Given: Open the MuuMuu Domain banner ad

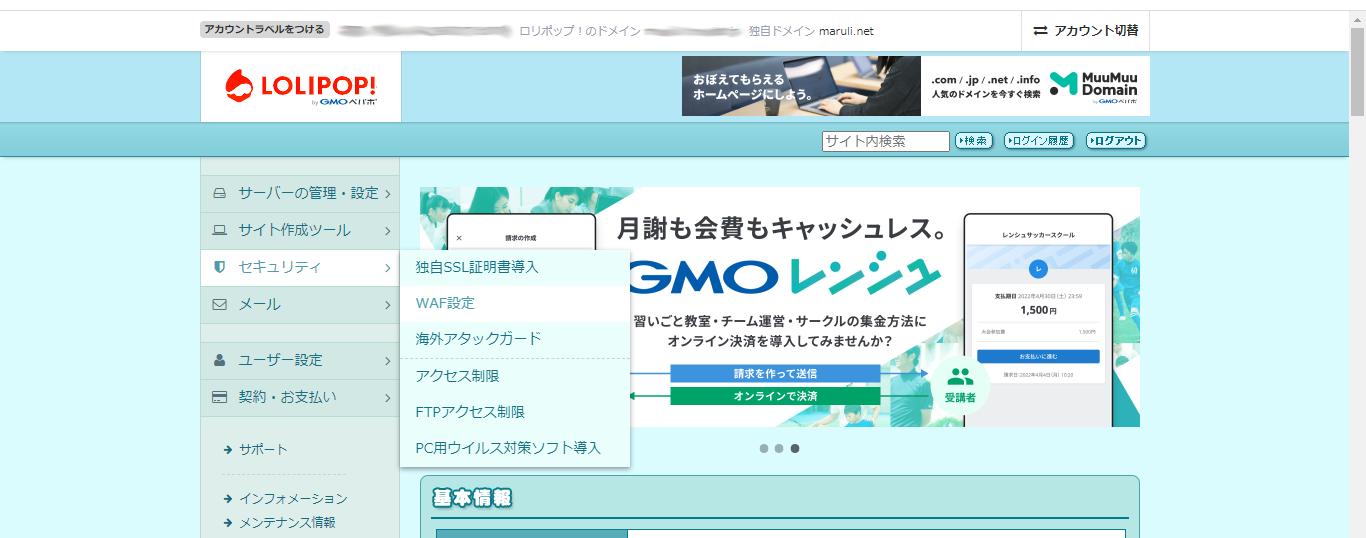Looking at the screenshot, I should [x=1035, y=86].
